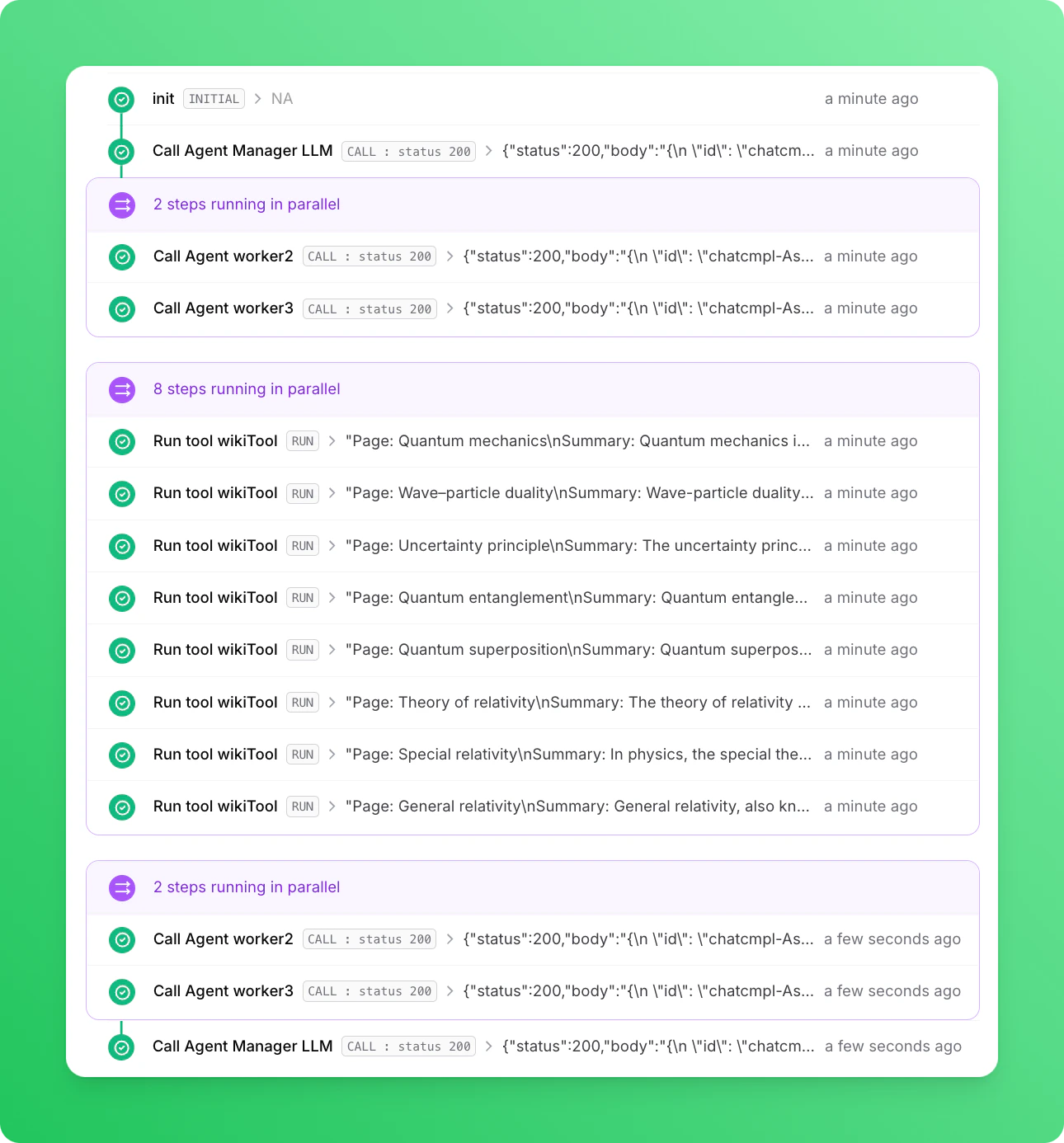Screen dimensions: 1064x1143
Task: Click the "Page: Quantum entanglement" summary text
Action: [577, 598]
